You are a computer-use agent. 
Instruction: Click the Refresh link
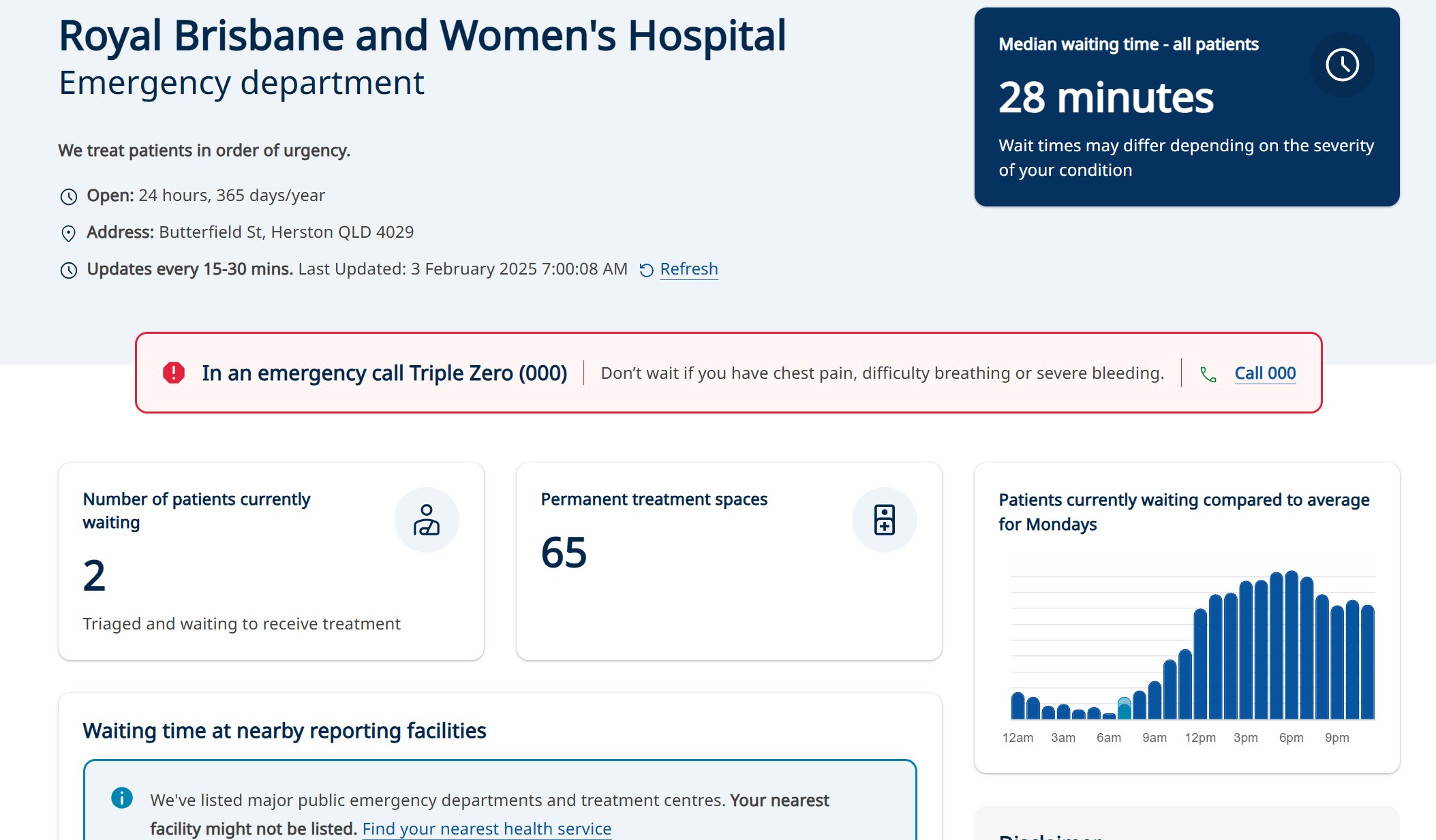click(688, 269)
